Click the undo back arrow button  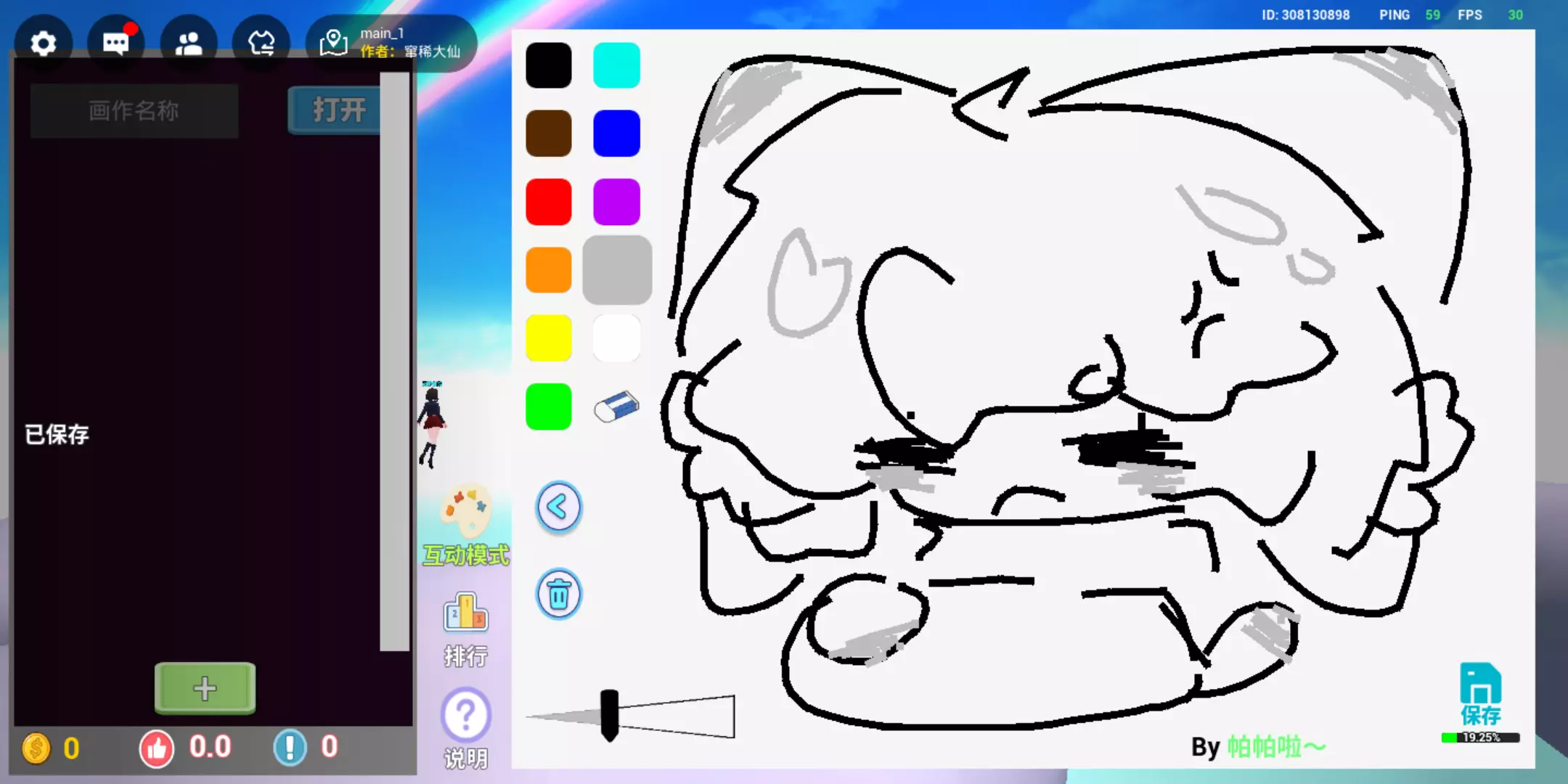(x=558, y=507)
